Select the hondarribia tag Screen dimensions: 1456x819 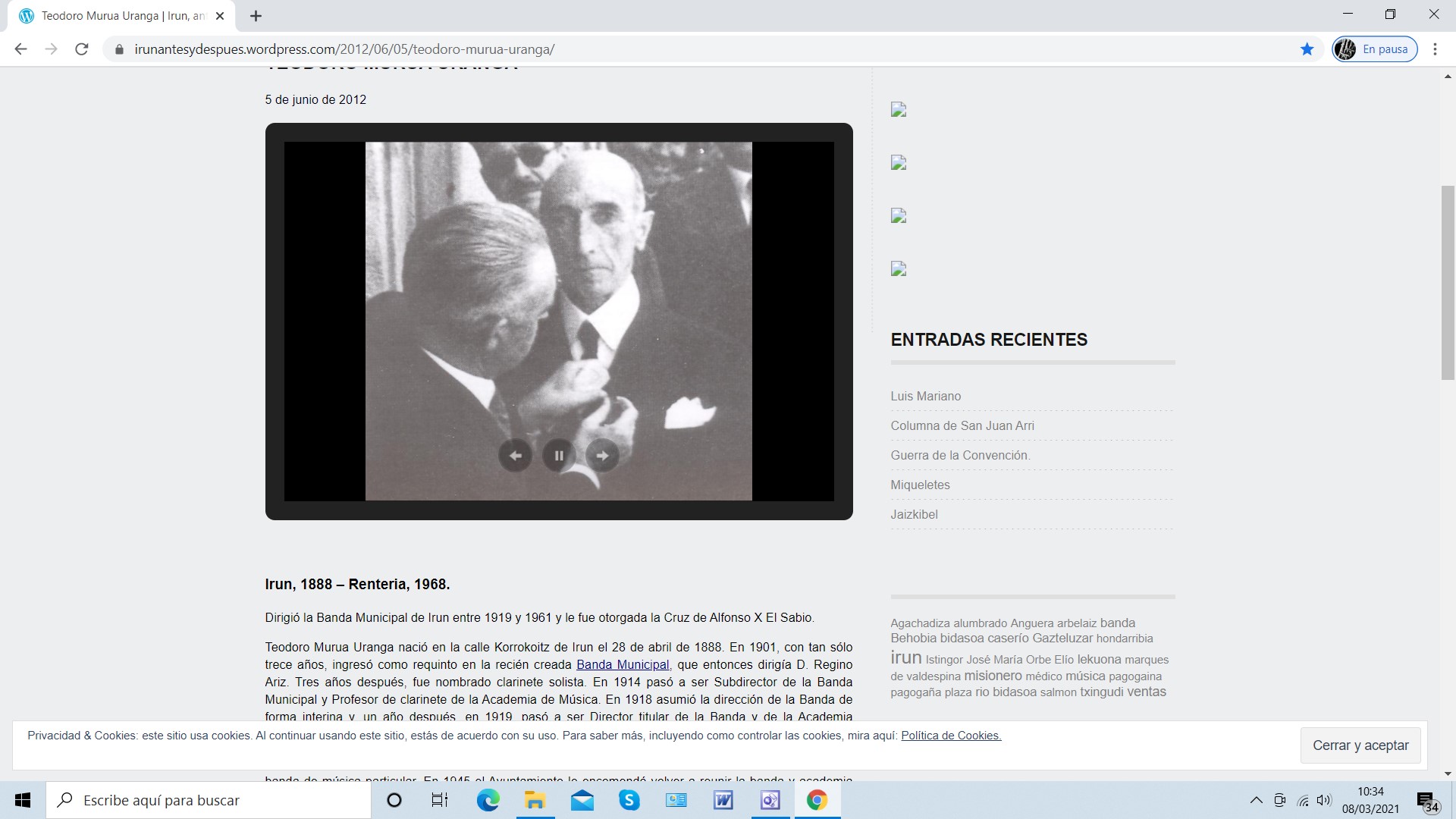point(1125,639)
